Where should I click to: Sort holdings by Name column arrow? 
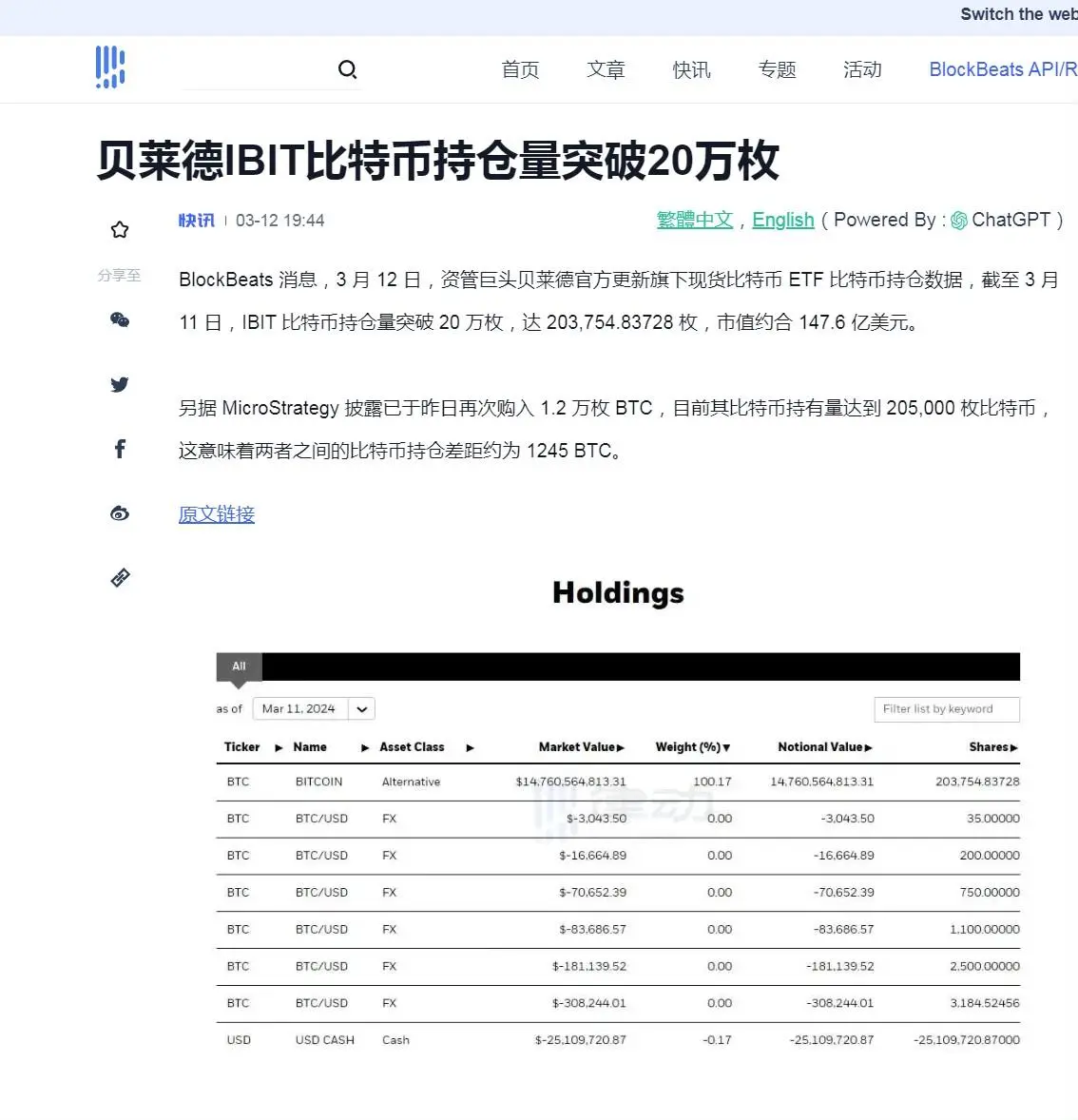pos(365,748)
